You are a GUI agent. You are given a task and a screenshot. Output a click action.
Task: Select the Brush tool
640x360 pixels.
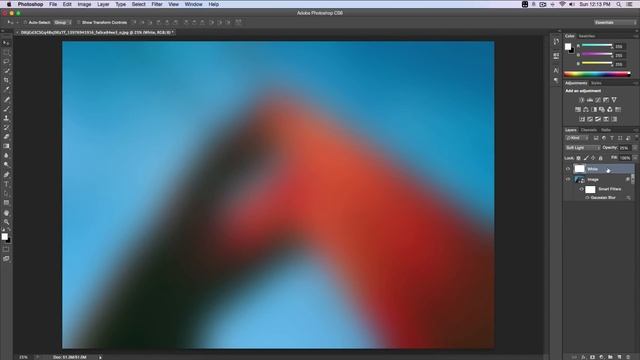[6, 109]
